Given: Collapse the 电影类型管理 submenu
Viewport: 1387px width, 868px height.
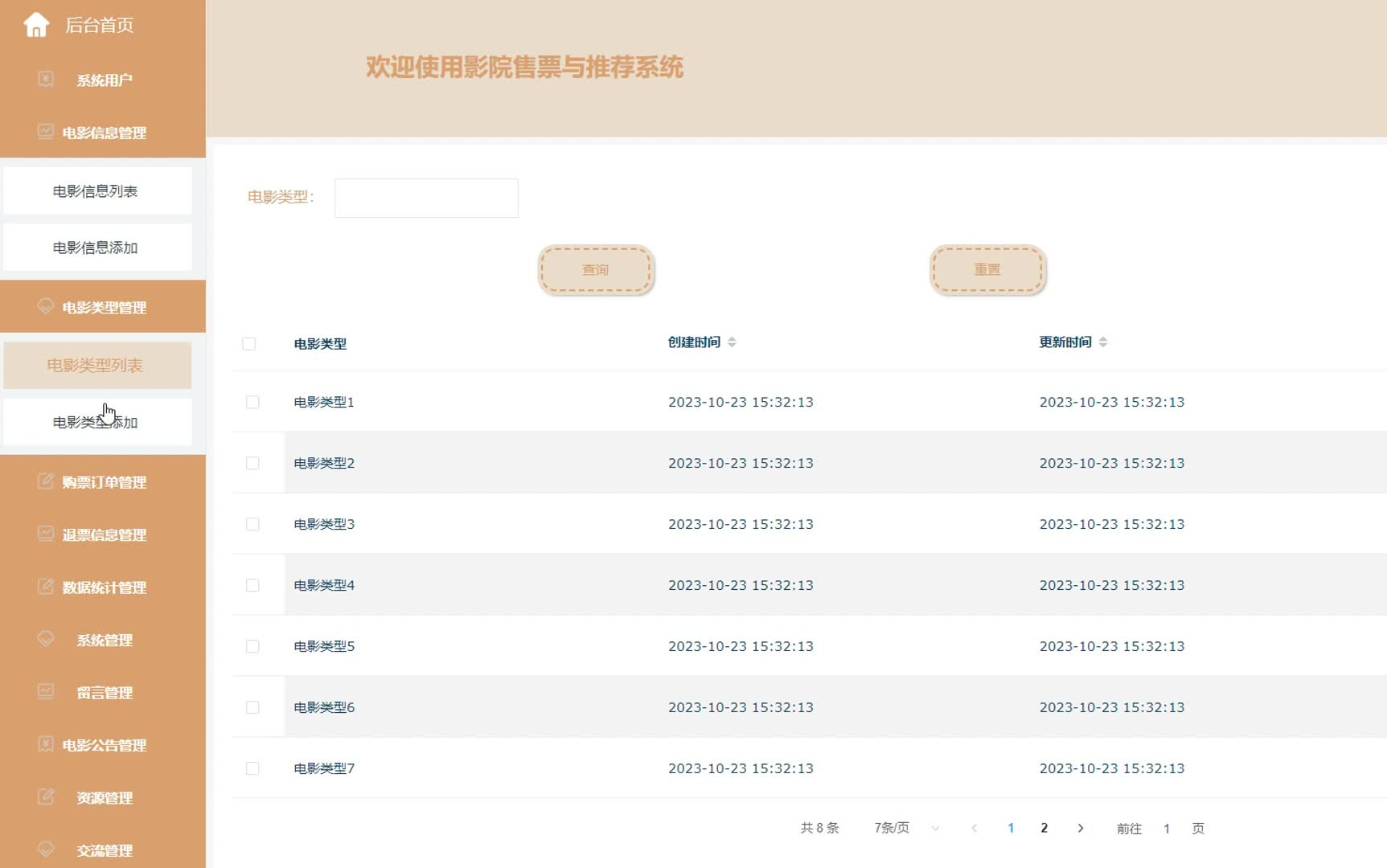Looking at the screenshot, I should pos(105,306).
